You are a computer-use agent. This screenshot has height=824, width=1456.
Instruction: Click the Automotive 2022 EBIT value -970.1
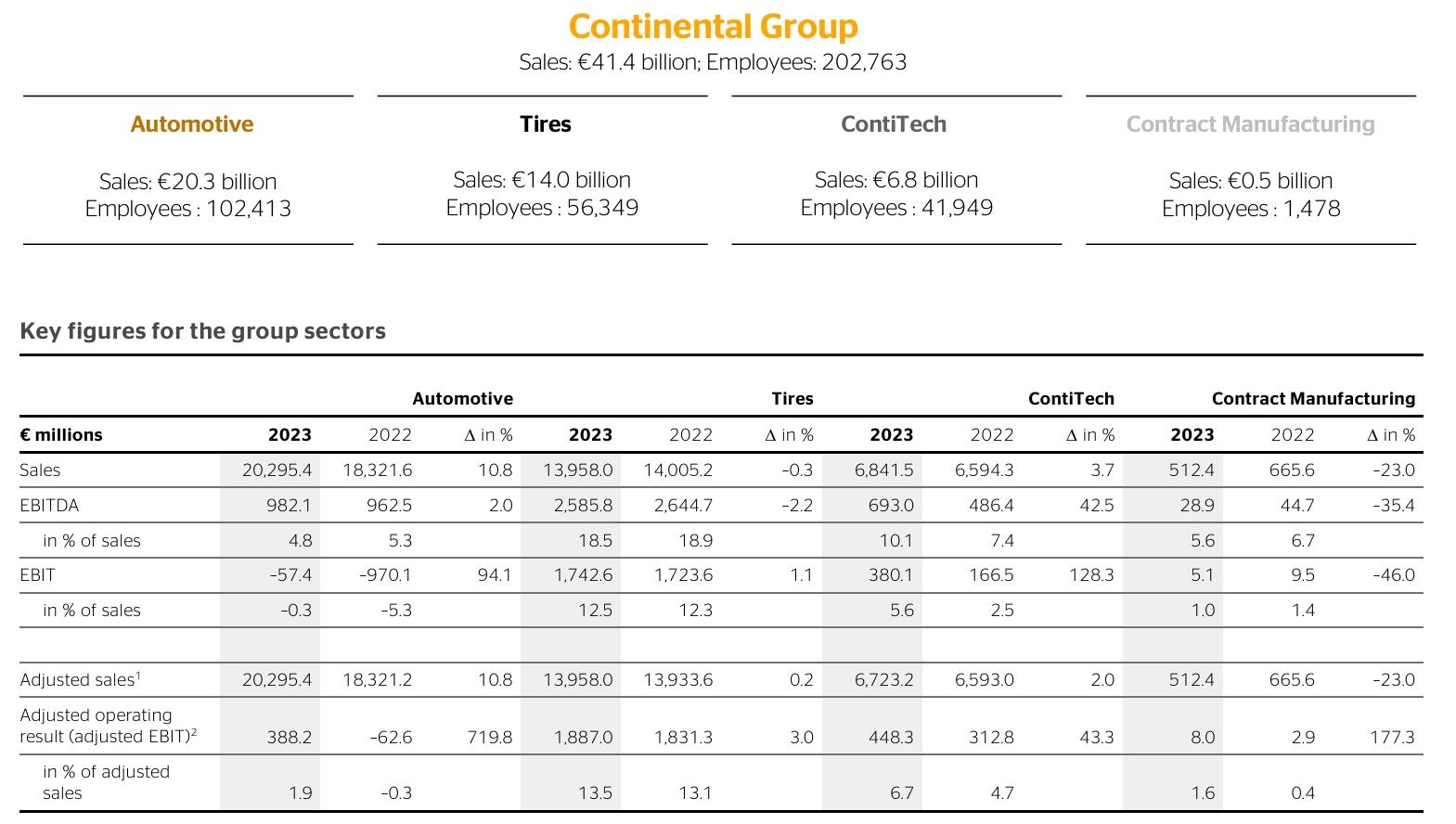[385, 575]
